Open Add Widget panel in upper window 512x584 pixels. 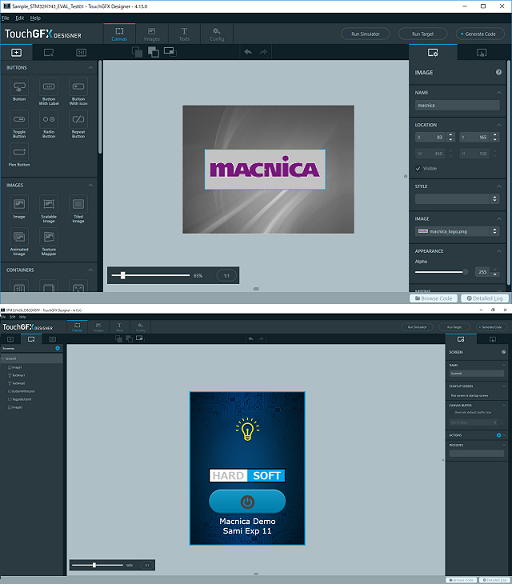pos(16,53)
